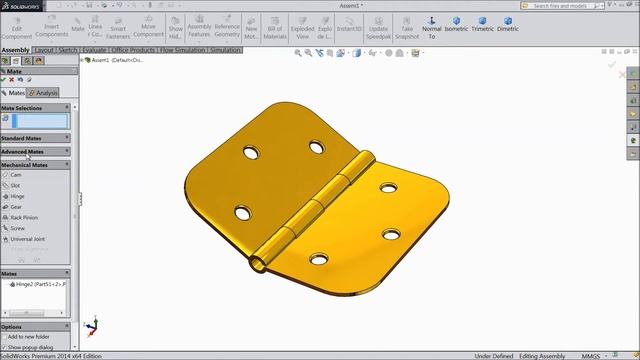Click the Exploded View tool
The image size is (640, 360).
pyautogui.click(x=302, y=28)
